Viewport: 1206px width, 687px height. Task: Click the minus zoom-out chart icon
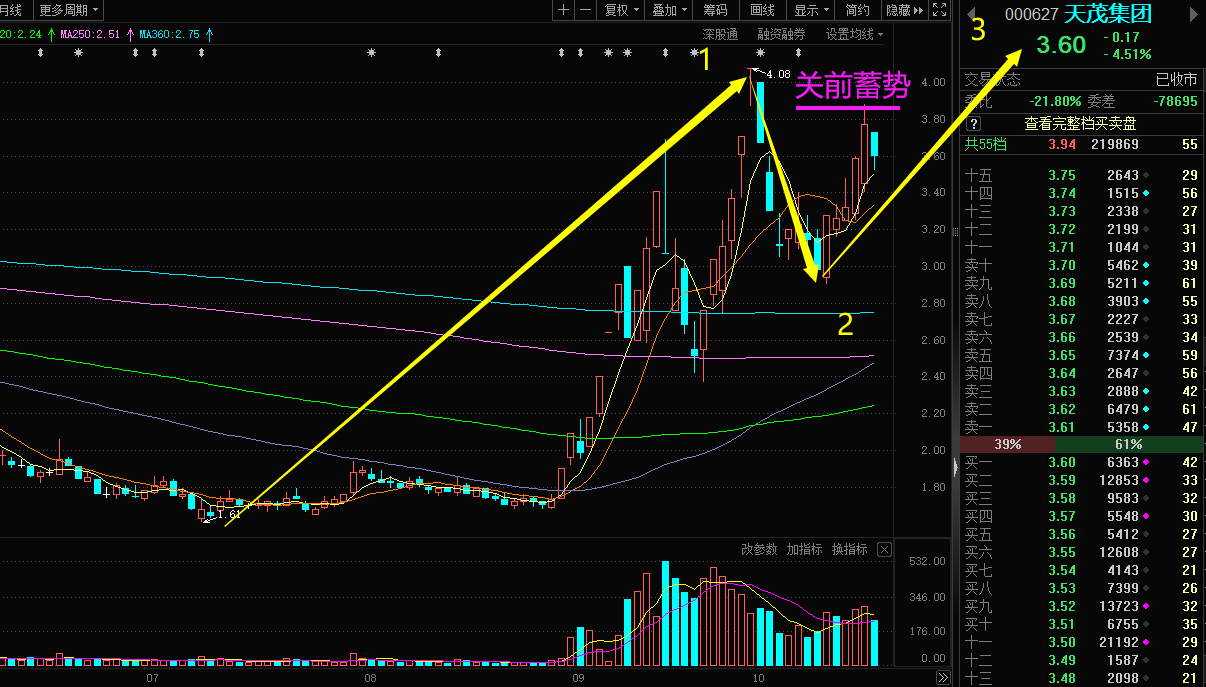coord(586,10)
